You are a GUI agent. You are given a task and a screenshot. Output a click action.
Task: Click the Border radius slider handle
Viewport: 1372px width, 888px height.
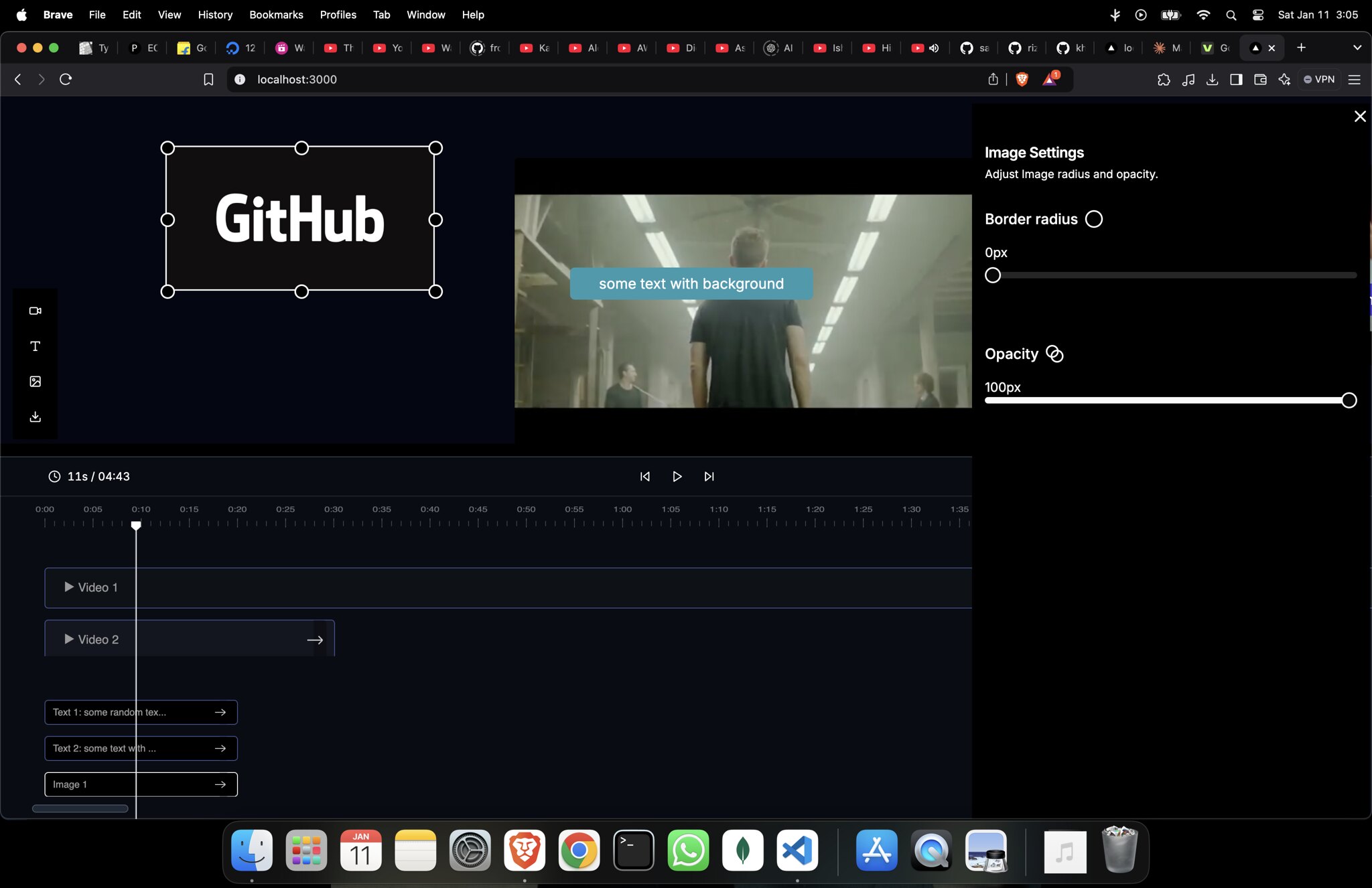(x=993, y=275)
